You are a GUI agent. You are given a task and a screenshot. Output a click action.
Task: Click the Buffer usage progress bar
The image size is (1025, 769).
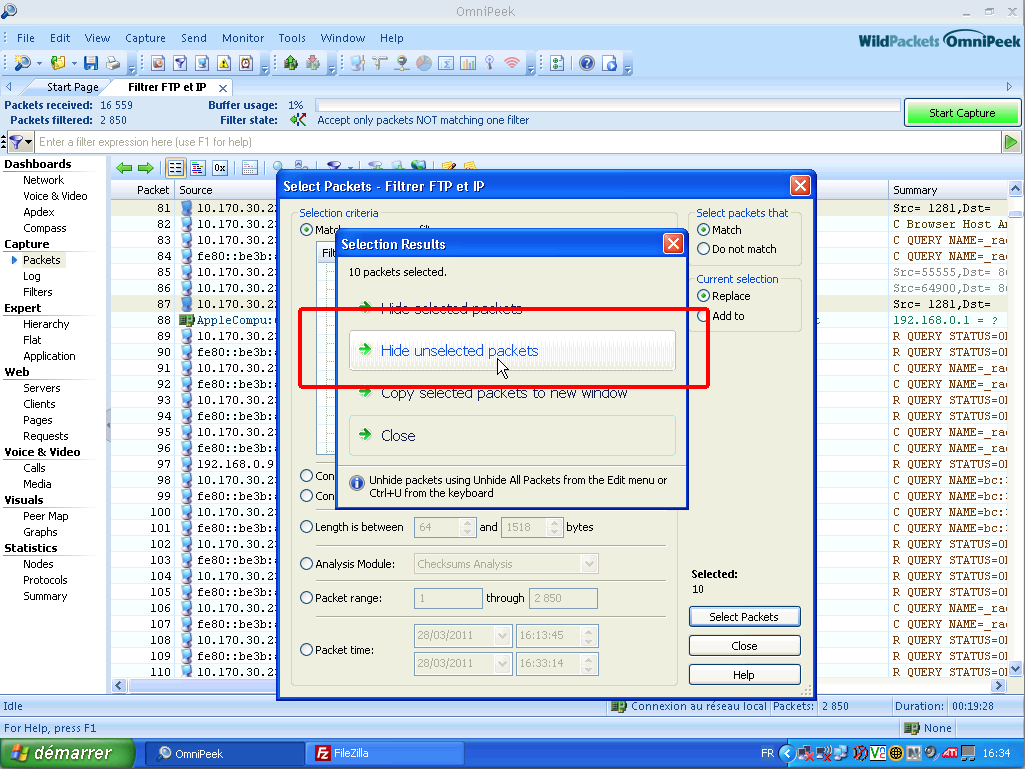[607, 105]
